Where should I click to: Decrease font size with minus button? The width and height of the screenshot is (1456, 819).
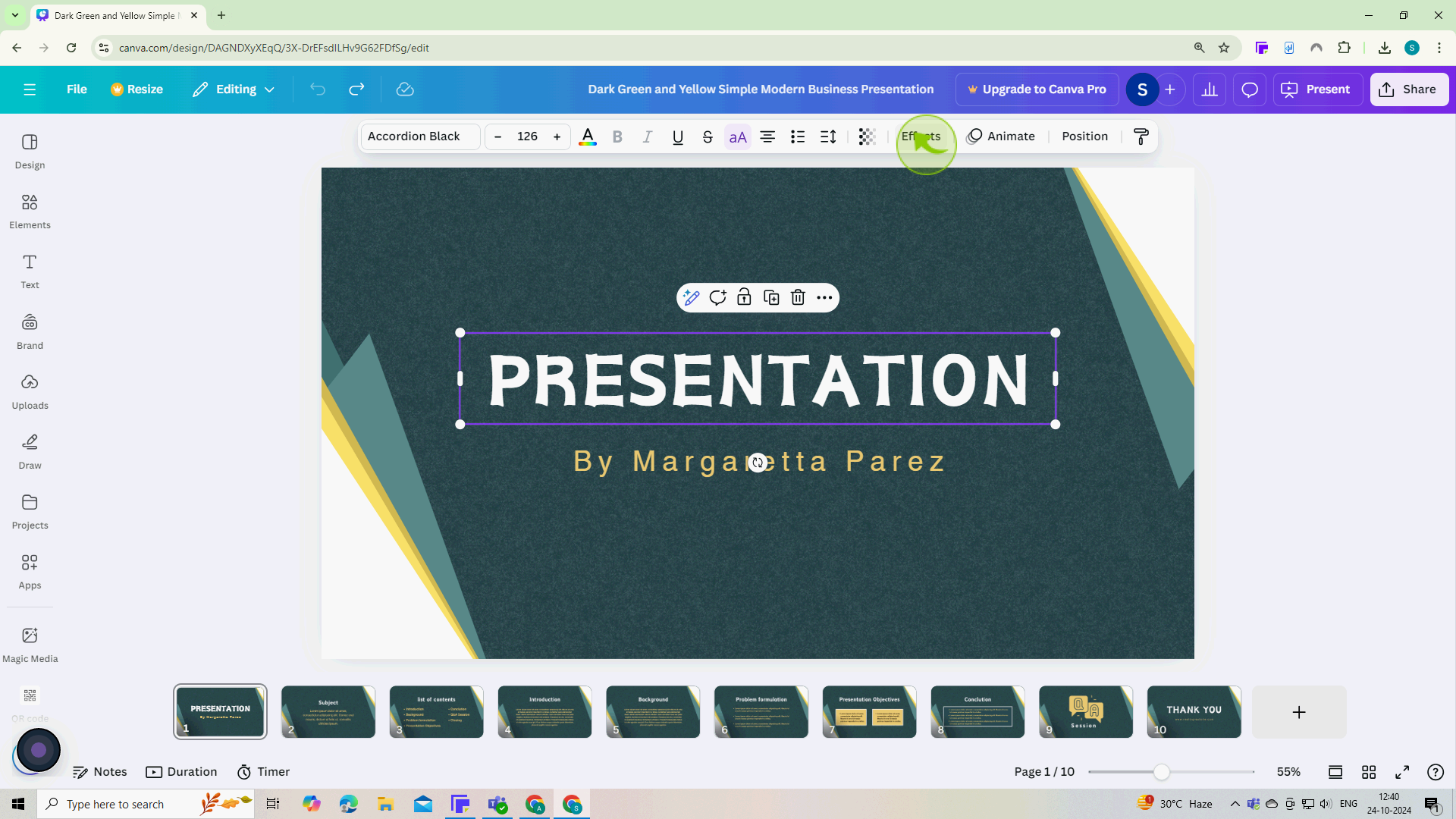click(497, 136)
